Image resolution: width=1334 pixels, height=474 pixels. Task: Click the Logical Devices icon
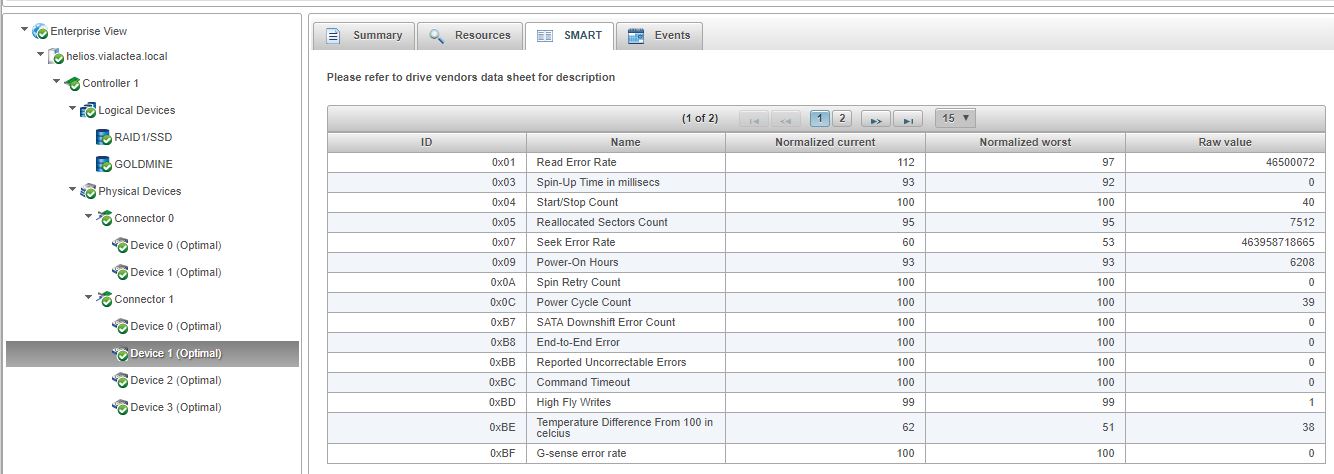point(88,110)
